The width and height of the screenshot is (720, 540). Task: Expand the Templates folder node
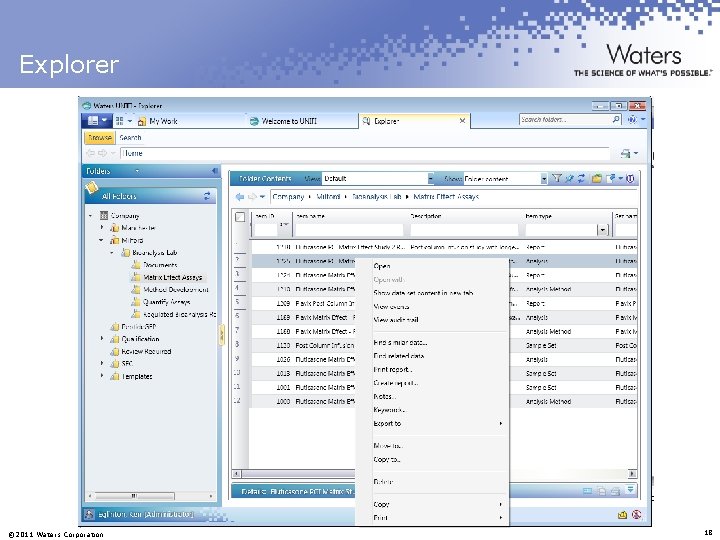pos(101,376)
